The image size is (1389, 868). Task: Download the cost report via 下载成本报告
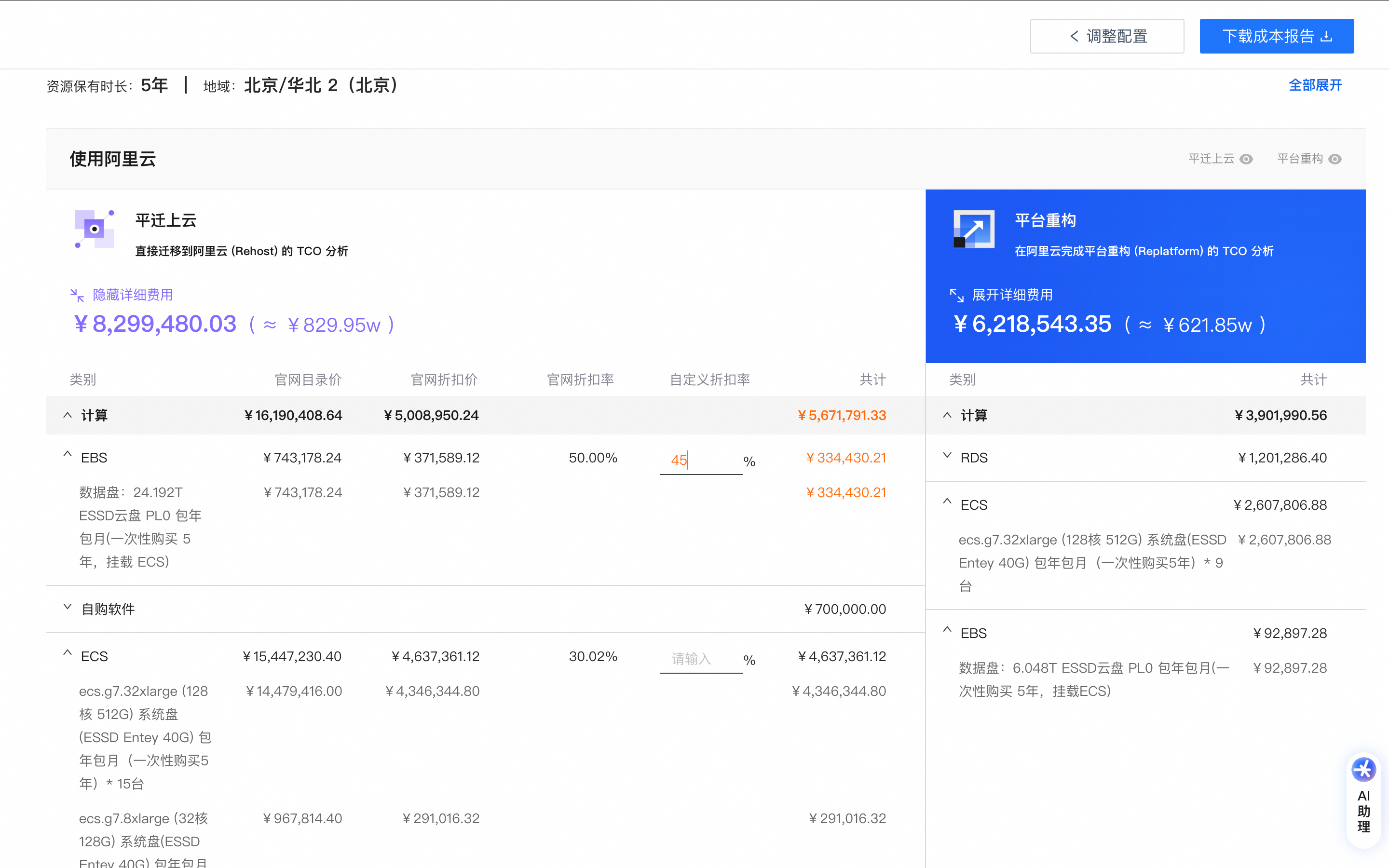[x=1277, y=36]
